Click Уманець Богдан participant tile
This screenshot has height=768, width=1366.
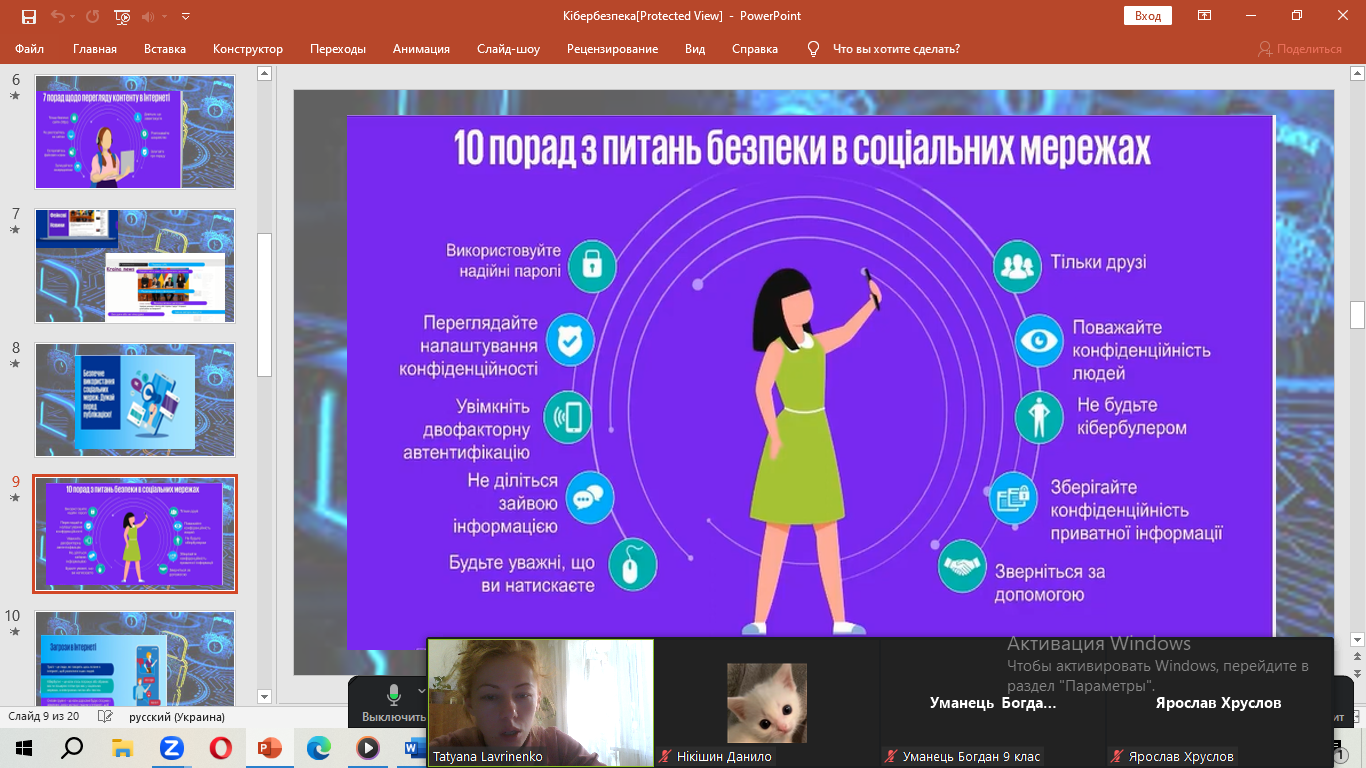(x=993, y=703)
